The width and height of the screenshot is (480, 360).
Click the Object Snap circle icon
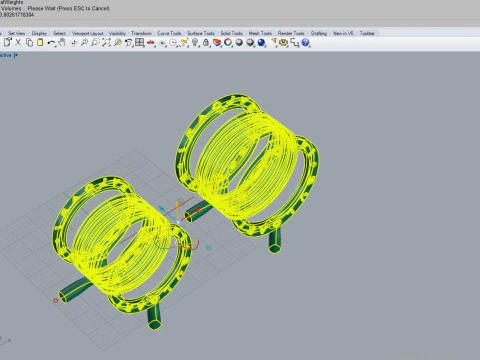point(173,43)
